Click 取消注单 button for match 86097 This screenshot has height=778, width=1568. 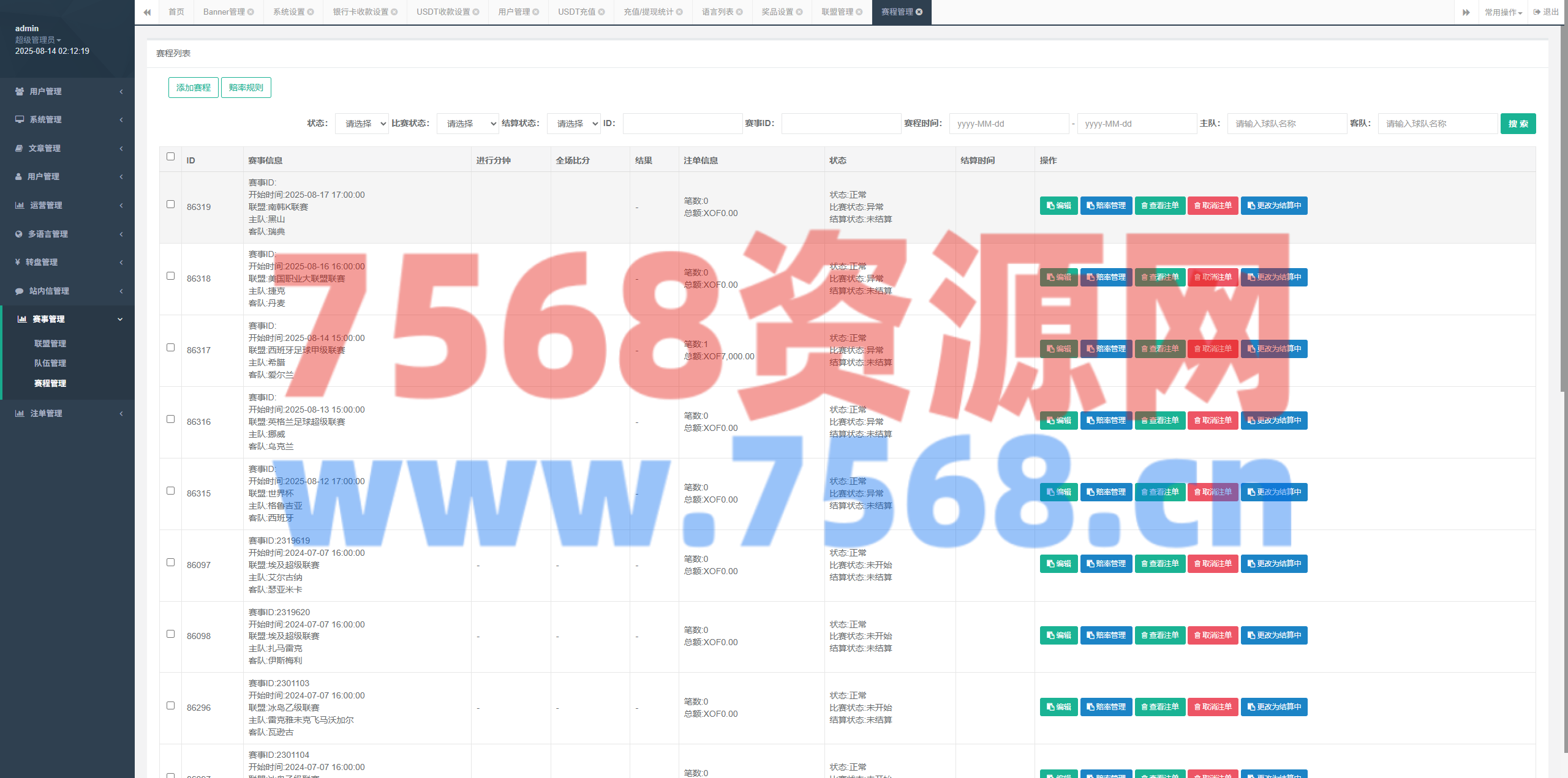click(x=1212, y=564)
